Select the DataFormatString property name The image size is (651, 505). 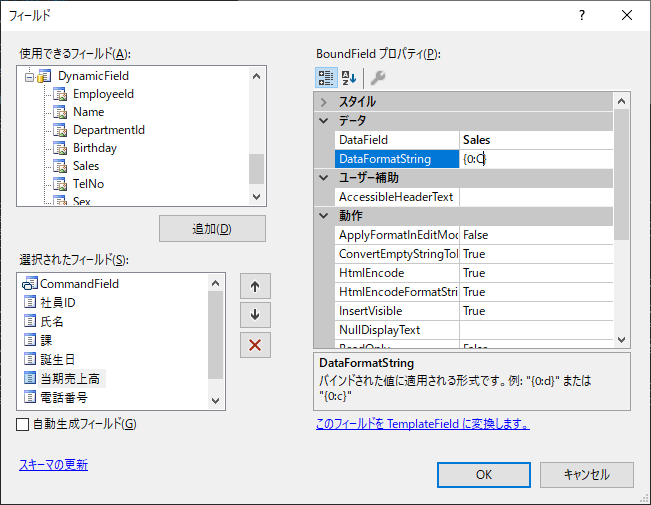(396, 159)
